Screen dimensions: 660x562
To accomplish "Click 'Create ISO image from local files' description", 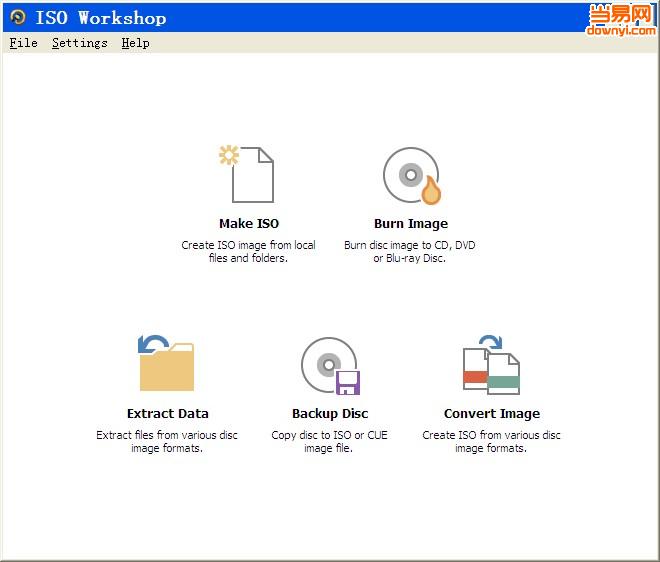I will click(248, 251).
